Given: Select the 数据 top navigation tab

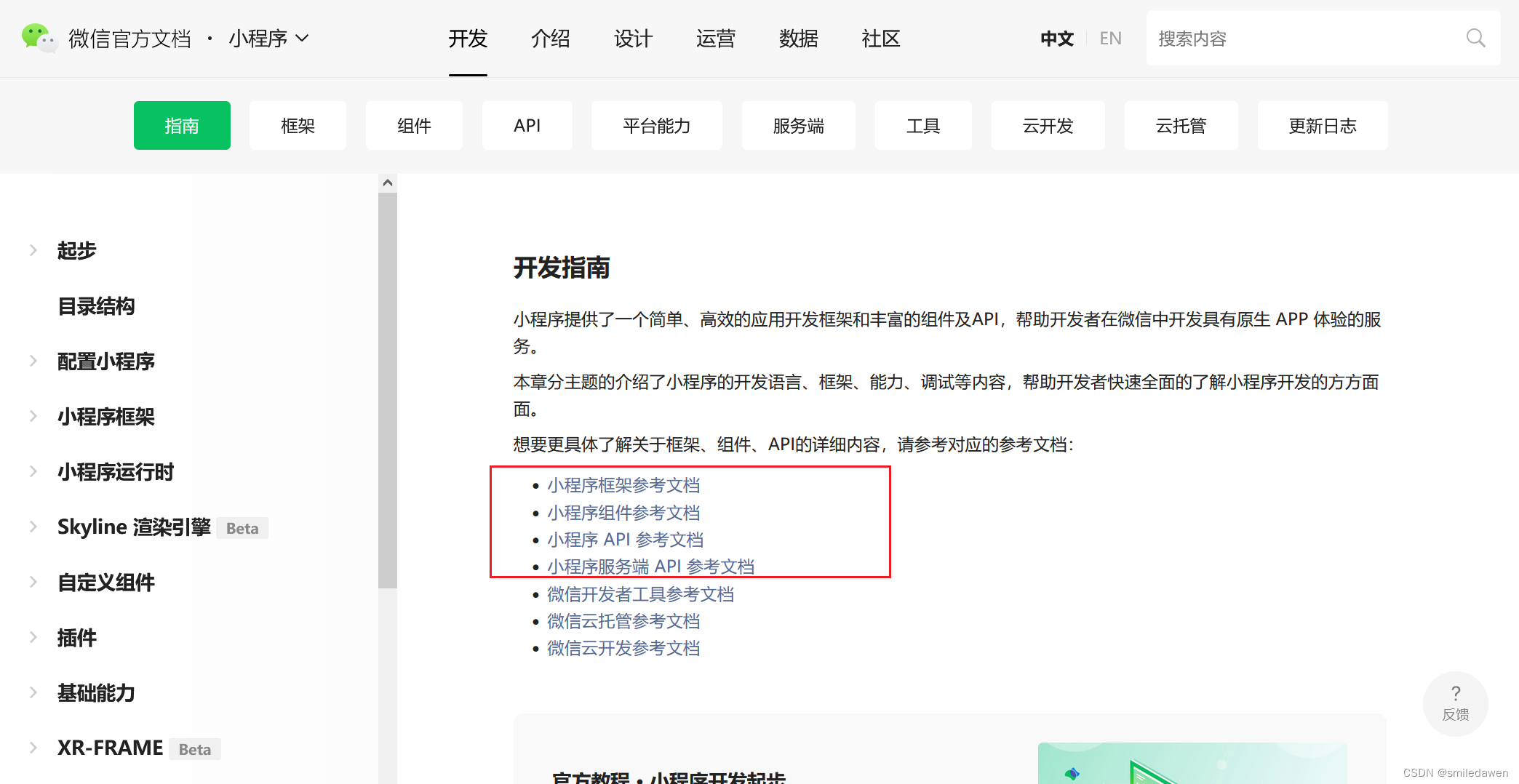Looking at the screenshot, I should pos(798,39).
